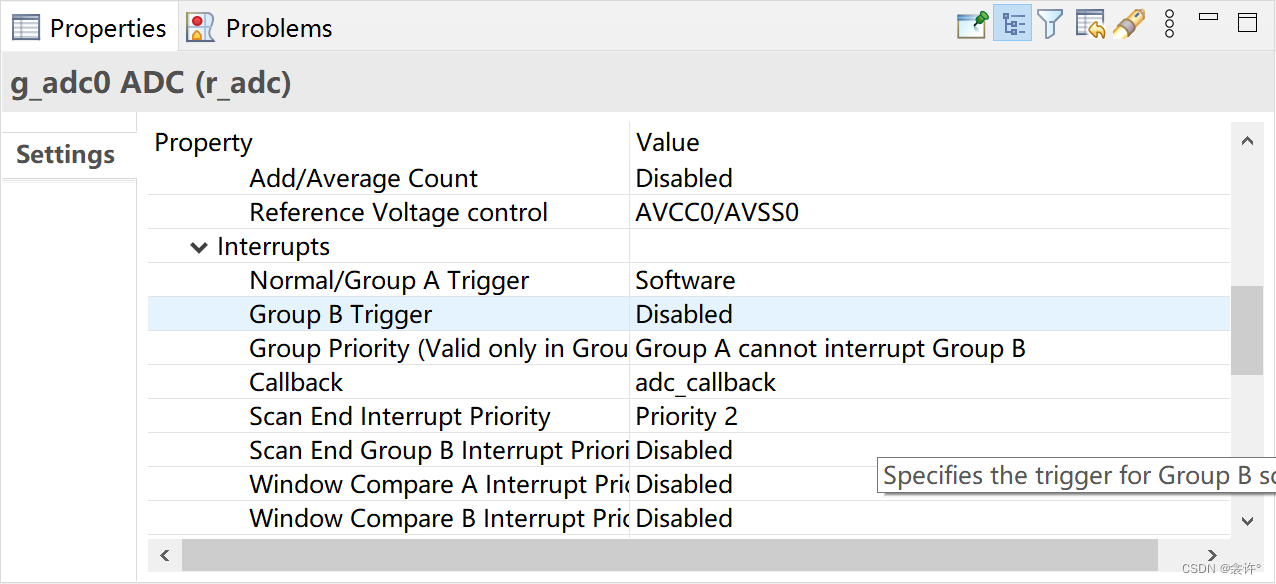Toggle the advanced properties filter icon
Image resolution: width=1276 pixels, height=584 pixels.
[x=1049, y=25]
